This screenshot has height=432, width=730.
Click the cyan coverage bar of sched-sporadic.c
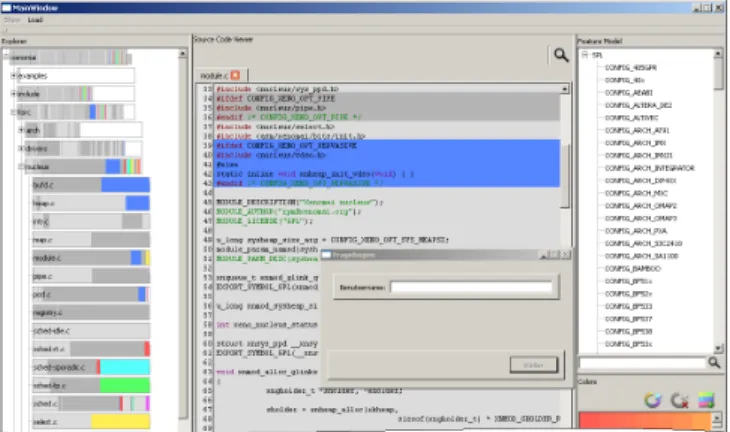[125, 367]
